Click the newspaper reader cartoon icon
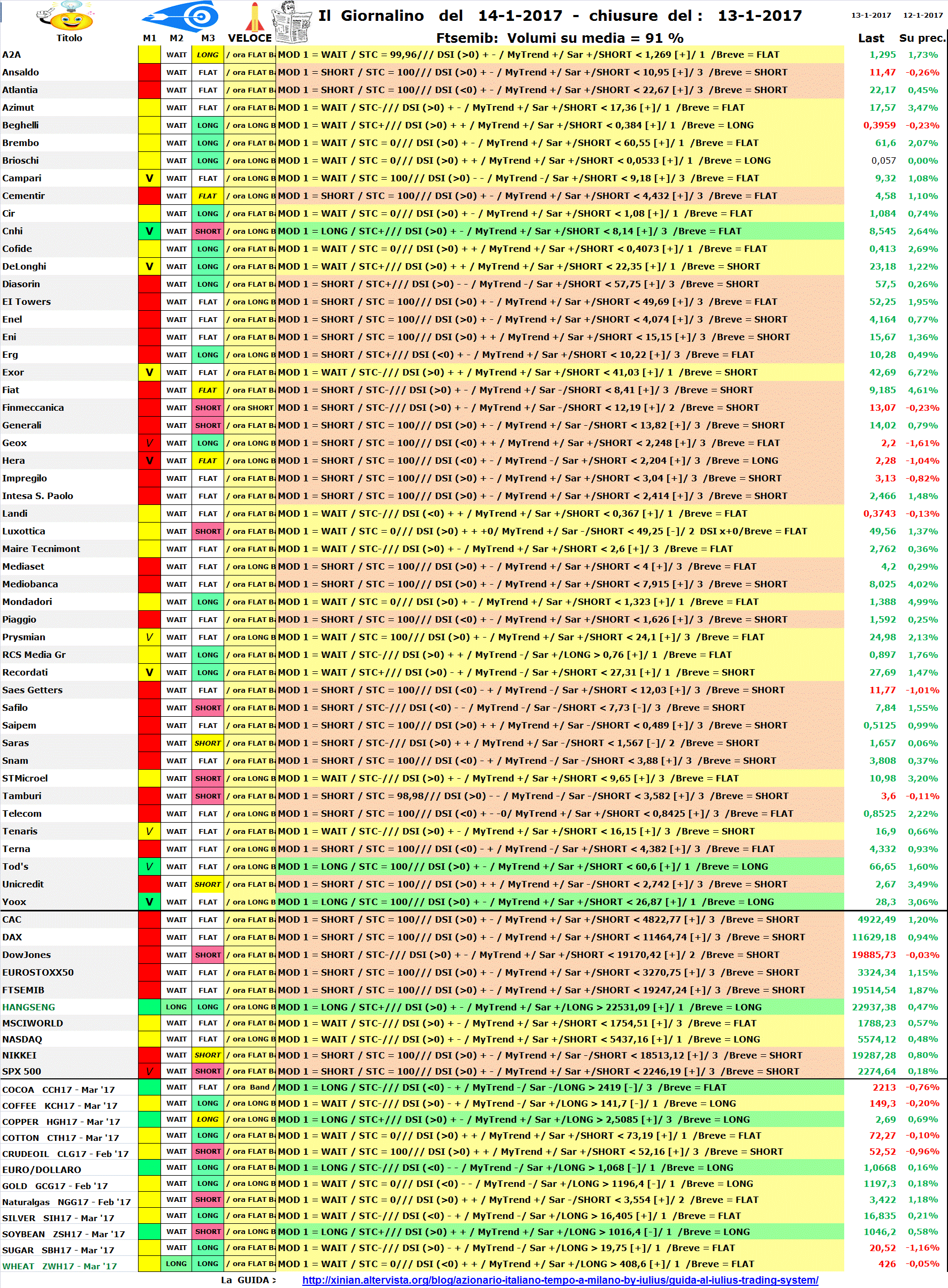 click(292, 22)
